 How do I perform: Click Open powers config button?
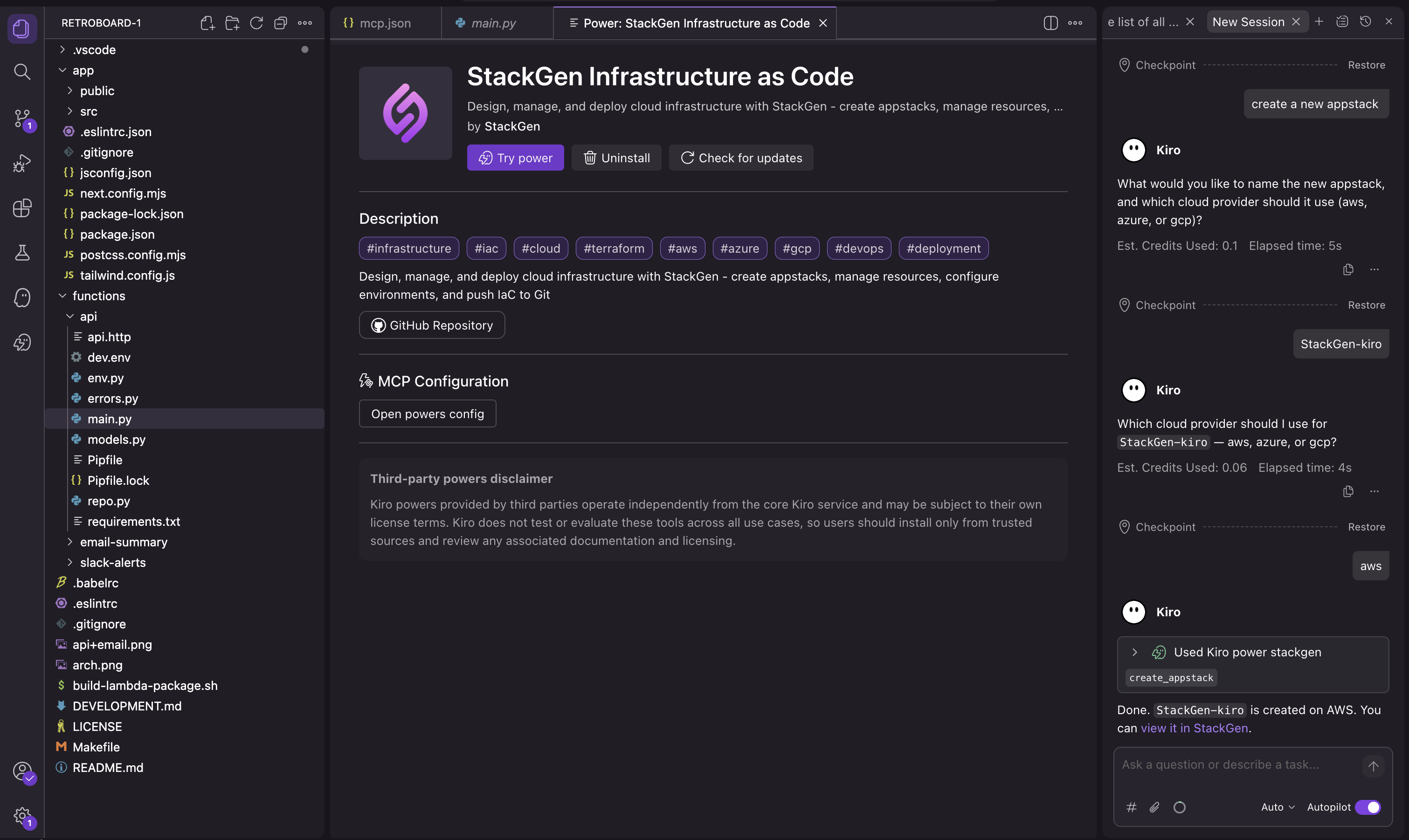428,414
